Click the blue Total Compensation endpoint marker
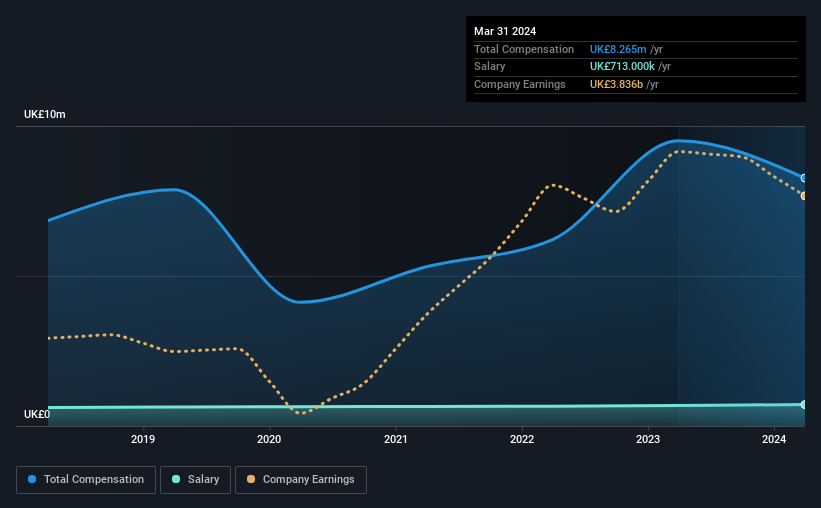This screenshot has height=508, width=821. pos(804,178)
